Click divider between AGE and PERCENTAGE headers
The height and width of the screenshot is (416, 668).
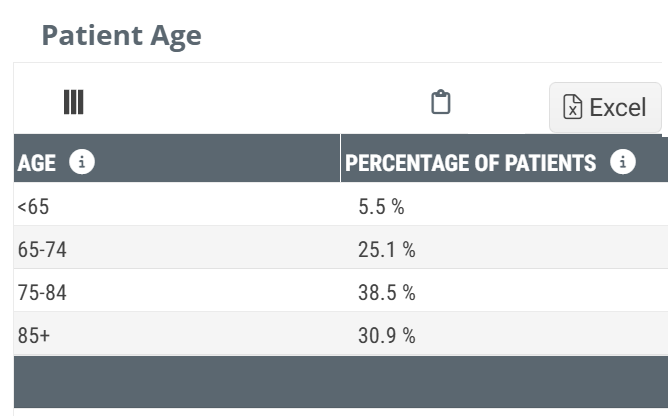pos(340,160)
